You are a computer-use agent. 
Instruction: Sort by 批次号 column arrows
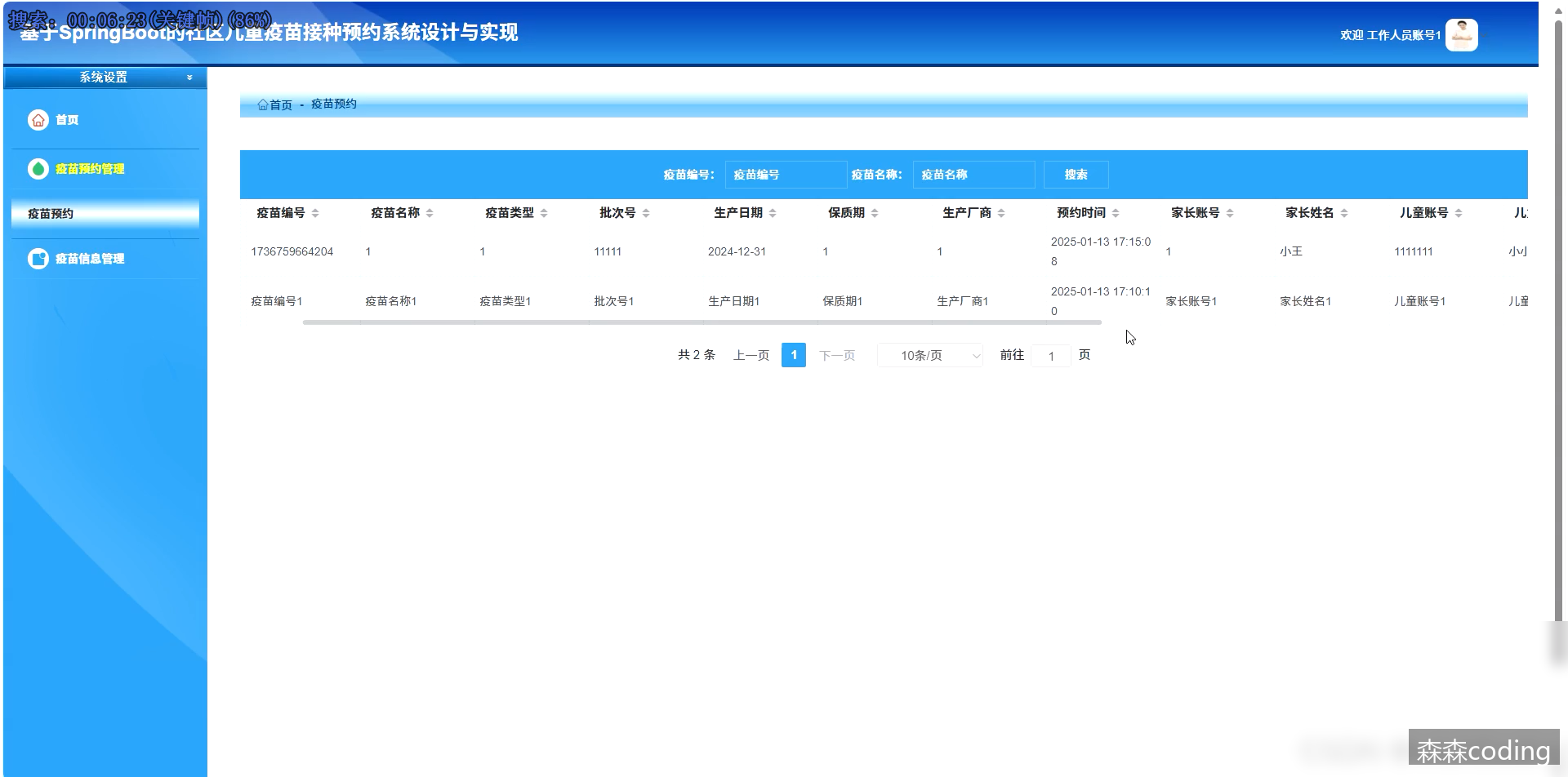coord(646,213)
